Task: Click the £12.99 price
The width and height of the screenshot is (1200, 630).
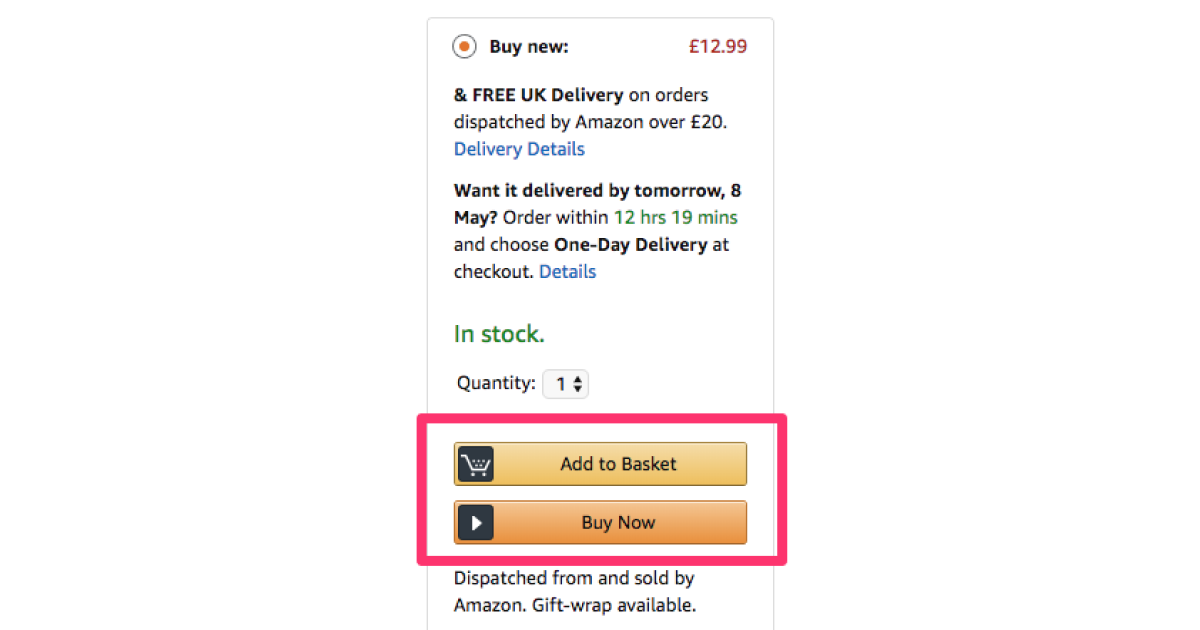Action: [x=717, y=47]
